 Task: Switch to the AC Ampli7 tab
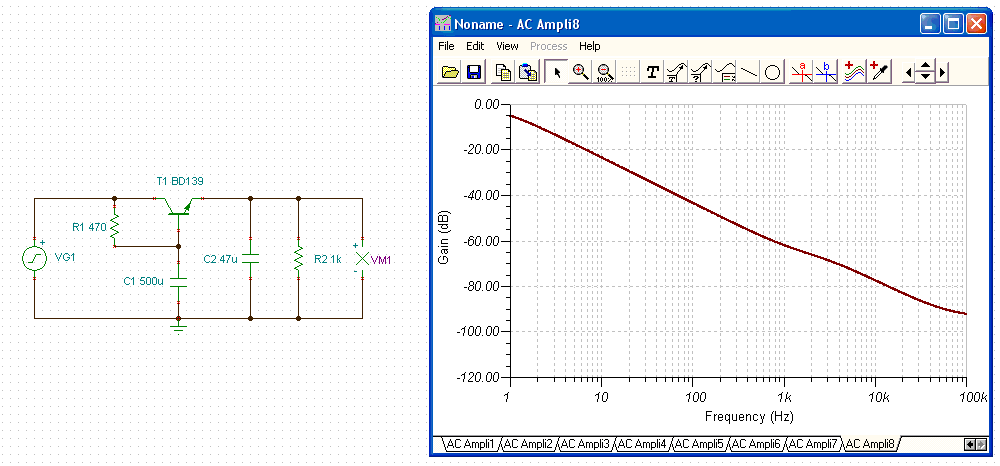click(814, 443)
